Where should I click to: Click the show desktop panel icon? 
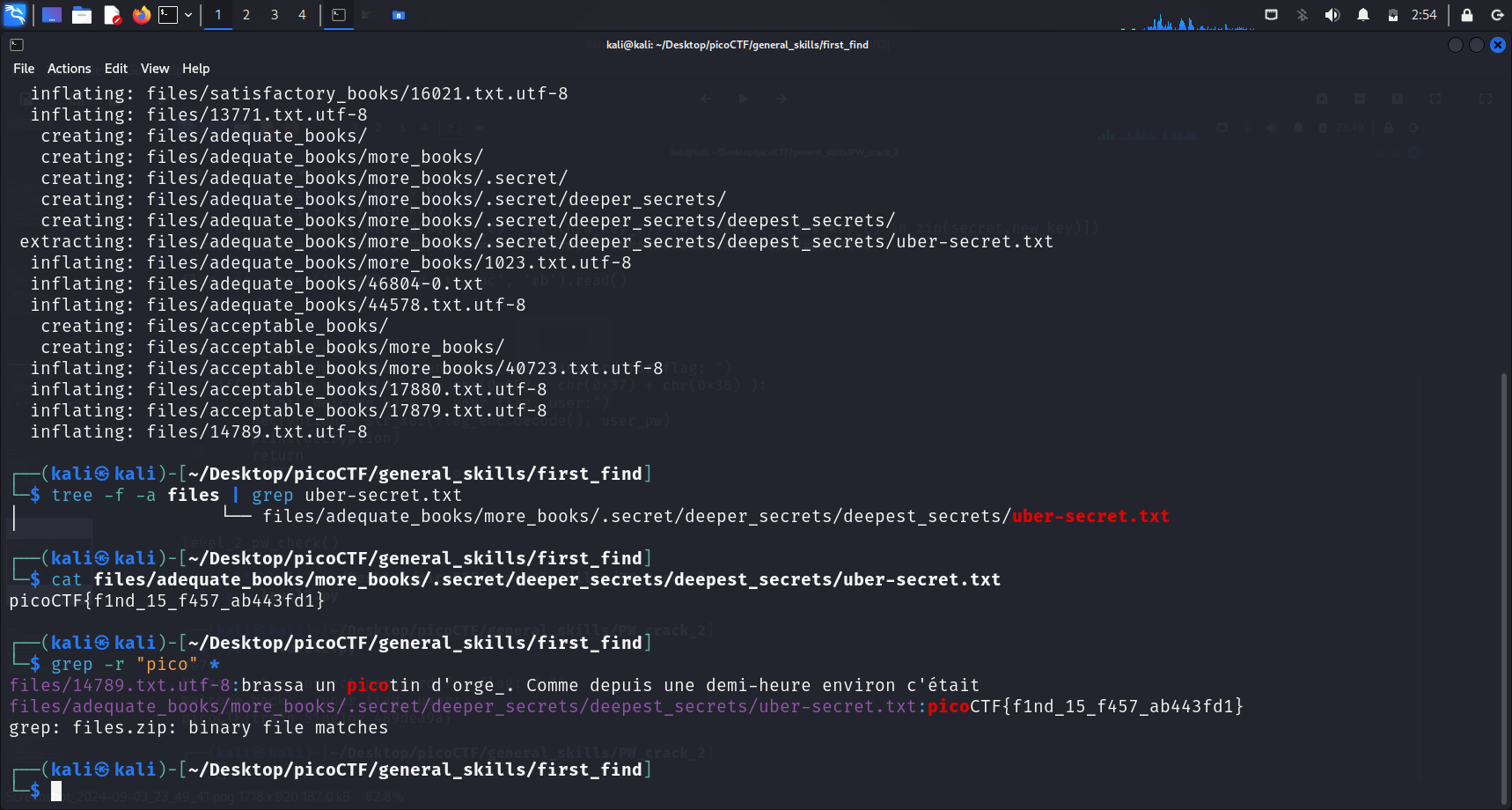pyautogui.click(x=52, y=15)
